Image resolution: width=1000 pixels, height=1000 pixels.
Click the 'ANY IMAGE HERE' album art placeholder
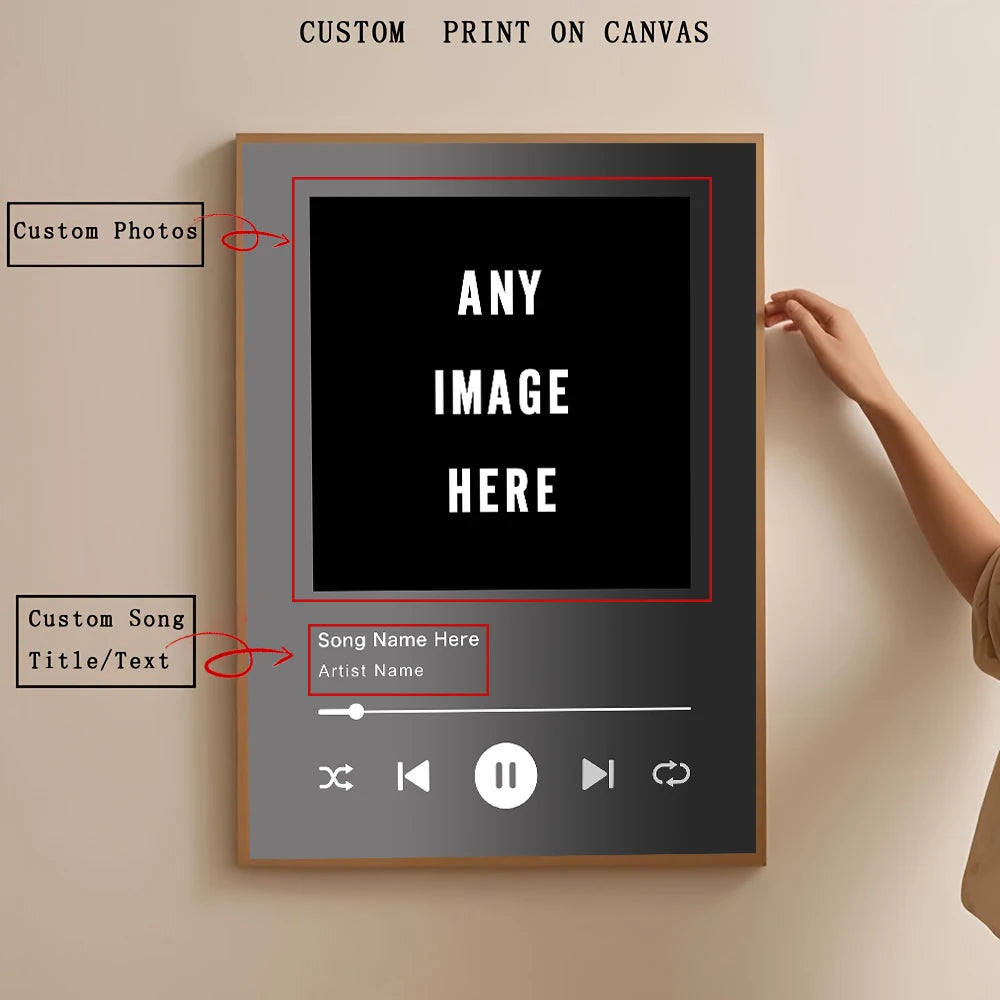pos(501,393)
